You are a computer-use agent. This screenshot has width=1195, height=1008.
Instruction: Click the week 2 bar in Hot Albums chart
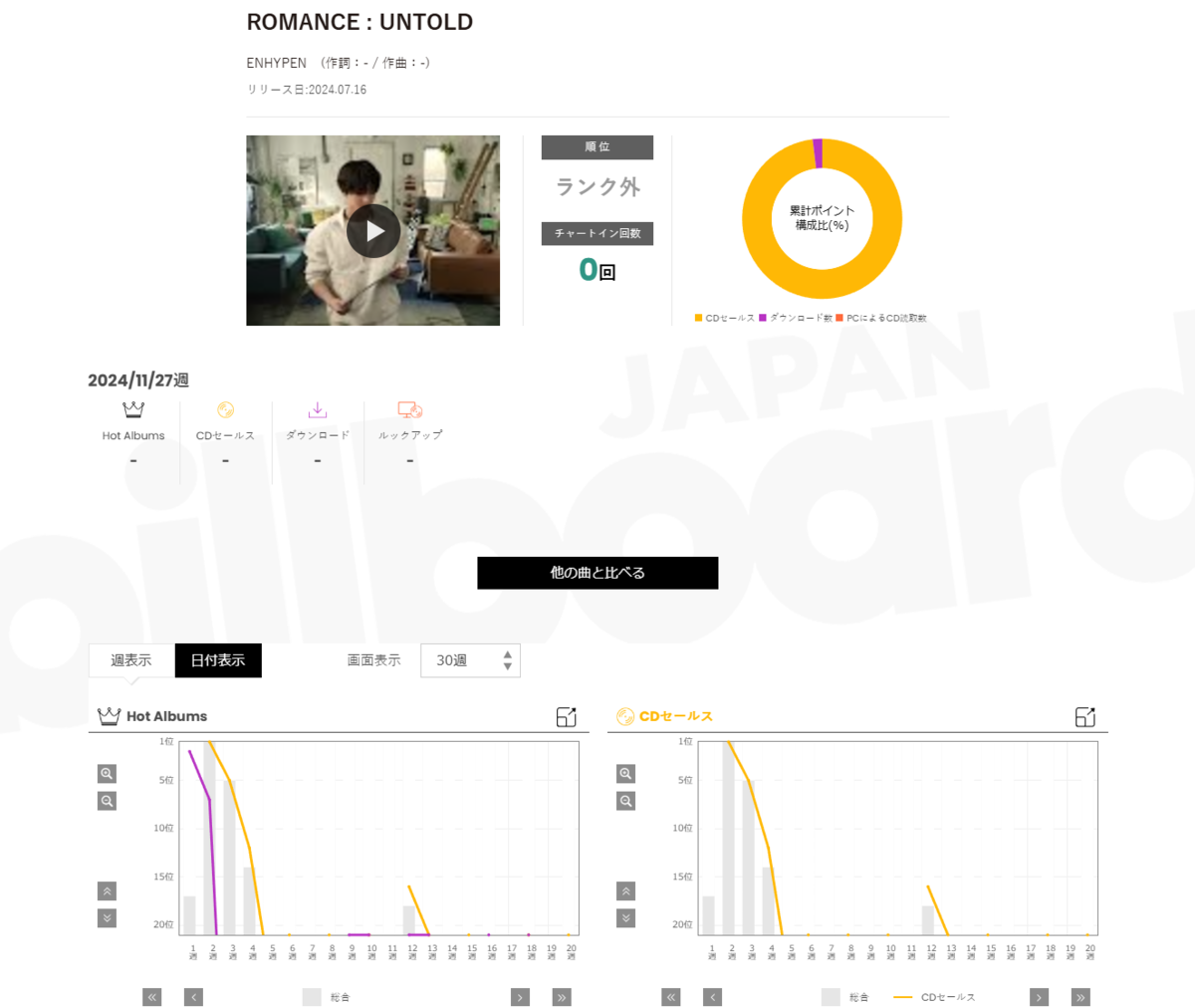coord(210,838)
